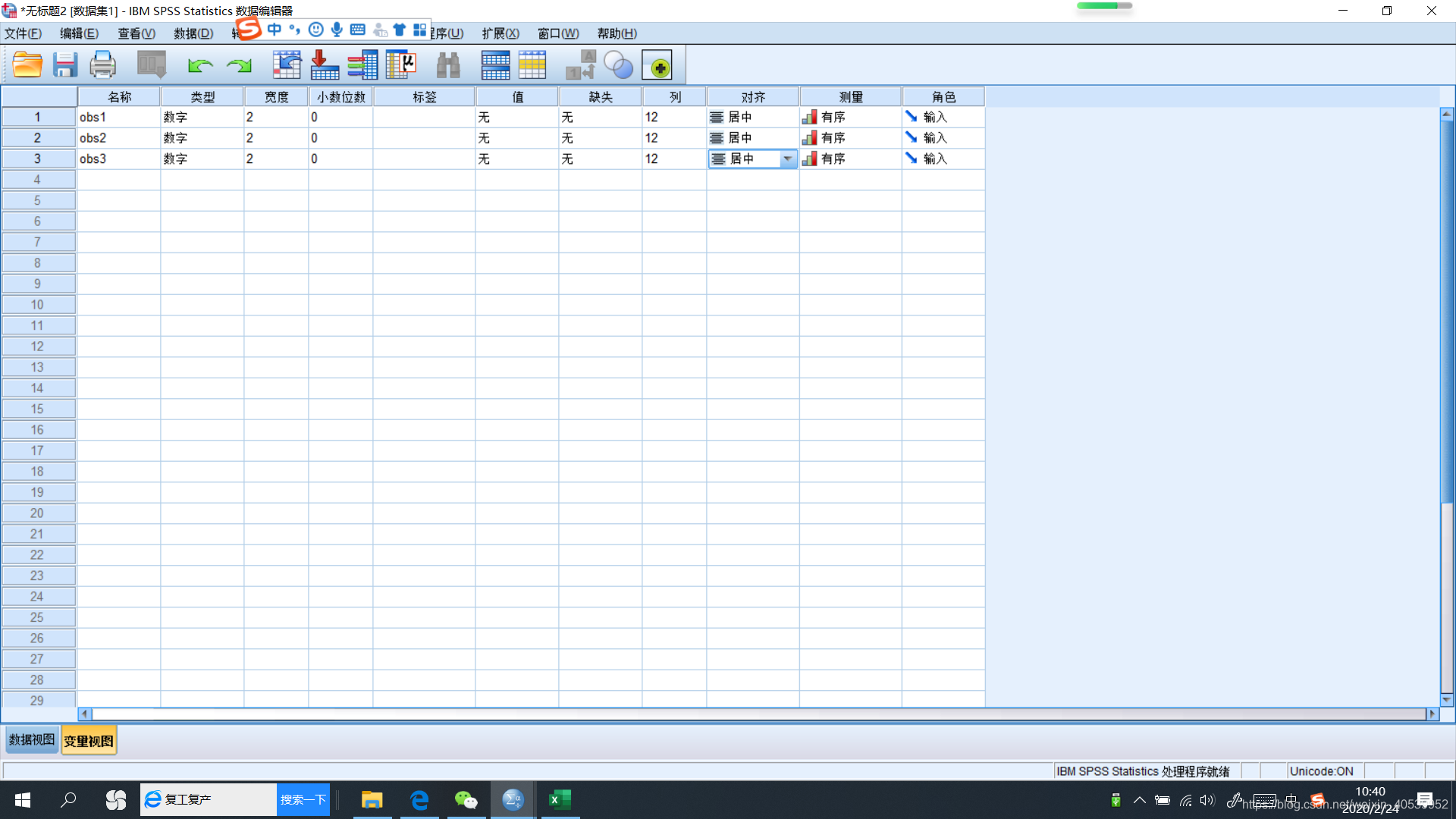Click the horizontal scrollbar track at bottom
1456x819 pixels.
pos(758,714)
